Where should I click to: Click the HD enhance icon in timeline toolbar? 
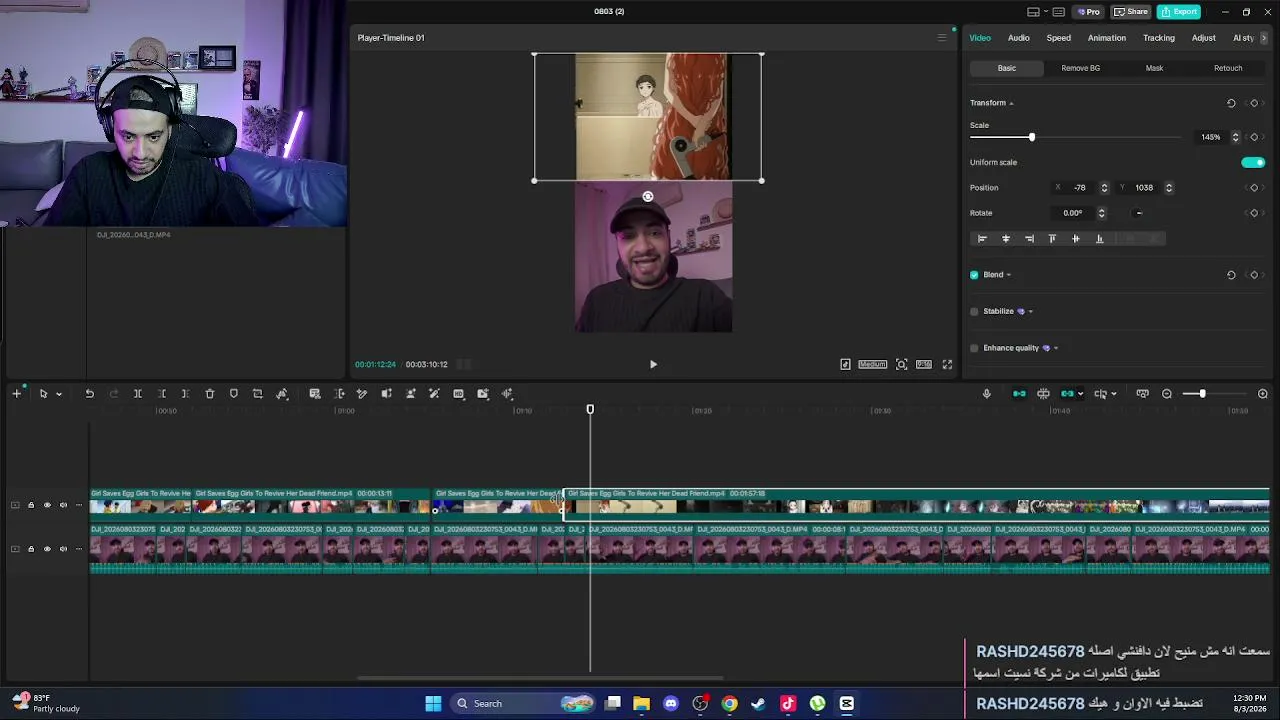tap(459, 394)
